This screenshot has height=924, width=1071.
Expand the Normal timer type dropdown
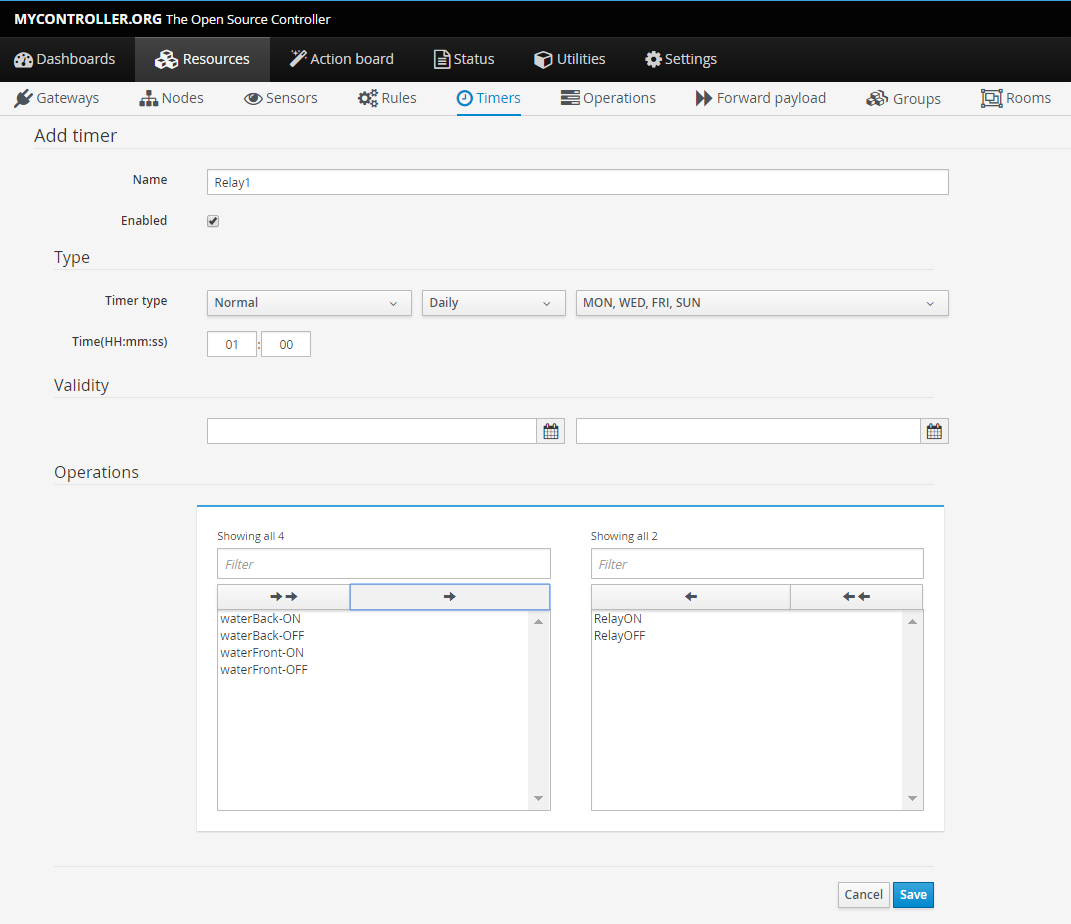click(x=309, y=303)
